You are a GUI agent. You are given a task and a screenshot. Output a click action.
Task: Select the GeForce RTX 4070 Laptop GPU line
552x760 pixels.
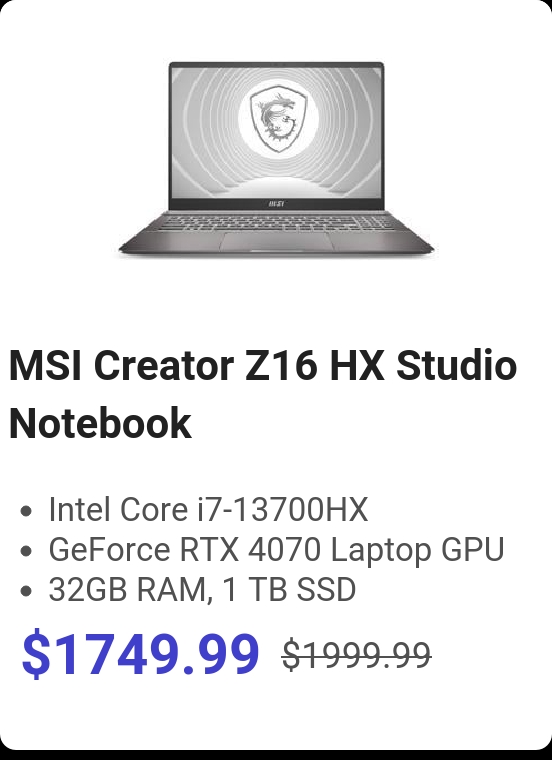276,549
